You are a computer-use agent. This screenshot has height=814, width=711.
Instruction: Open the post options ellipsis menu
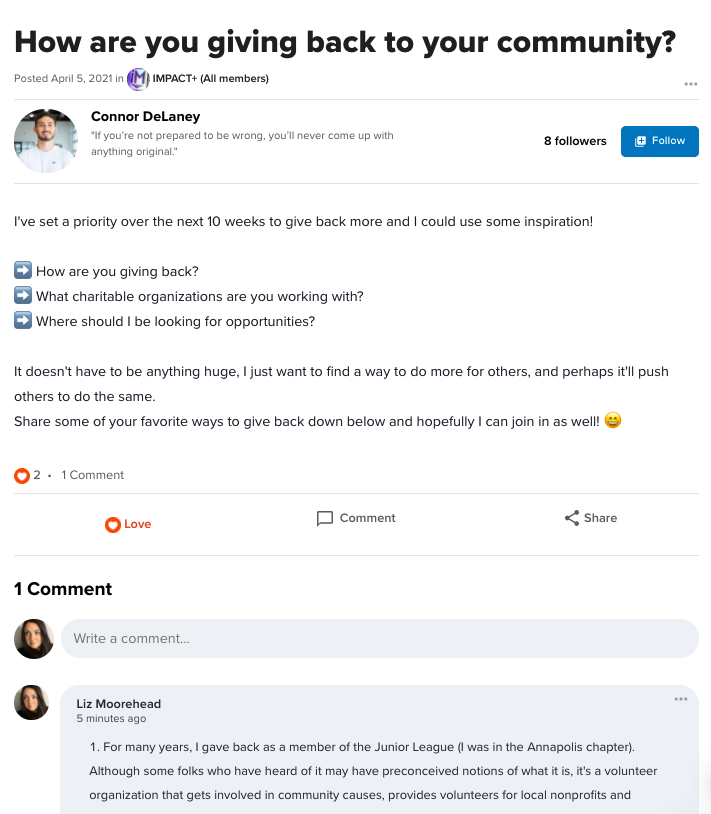point(691,84)
